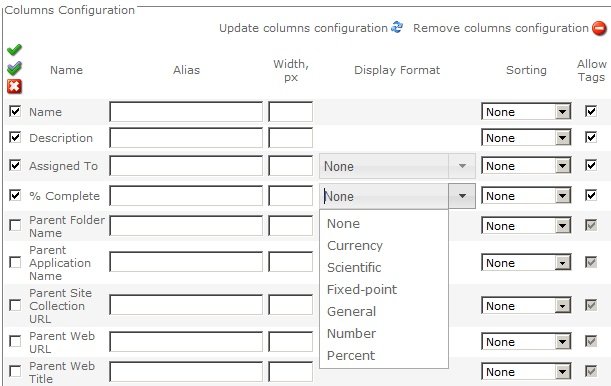Uncheck the Name column checkbox

[15, 111]
